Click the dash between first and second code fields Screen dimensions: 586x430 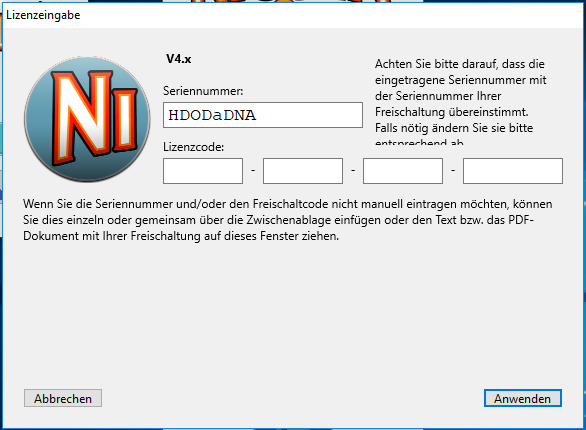(253, 170)
